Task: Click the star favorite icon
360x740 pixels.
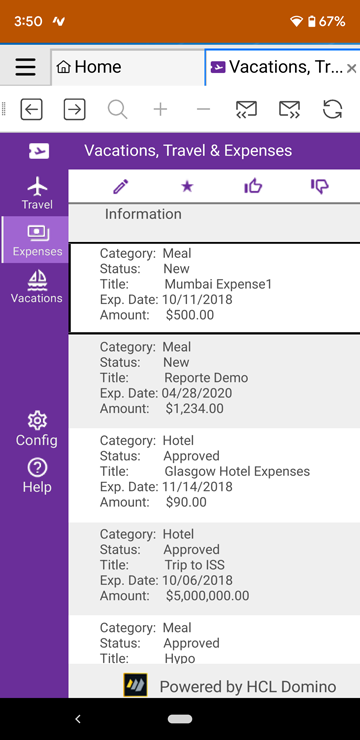Action: (187, 187)
